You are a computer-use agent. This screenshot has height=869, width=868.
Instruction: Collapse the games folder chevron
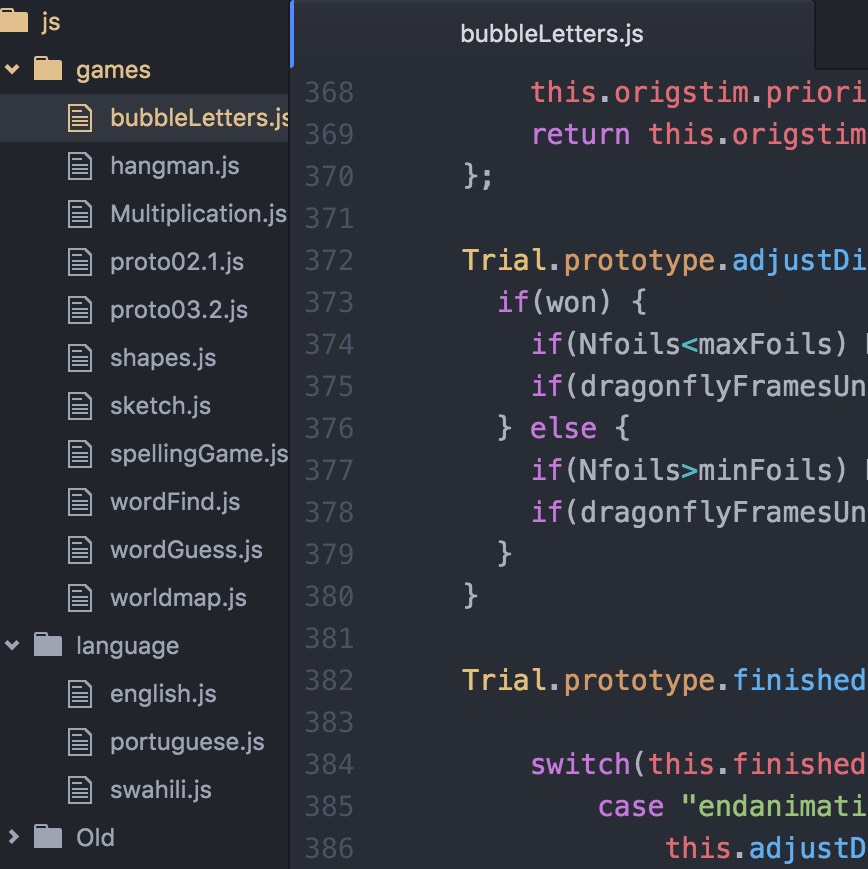coord(12,69)
